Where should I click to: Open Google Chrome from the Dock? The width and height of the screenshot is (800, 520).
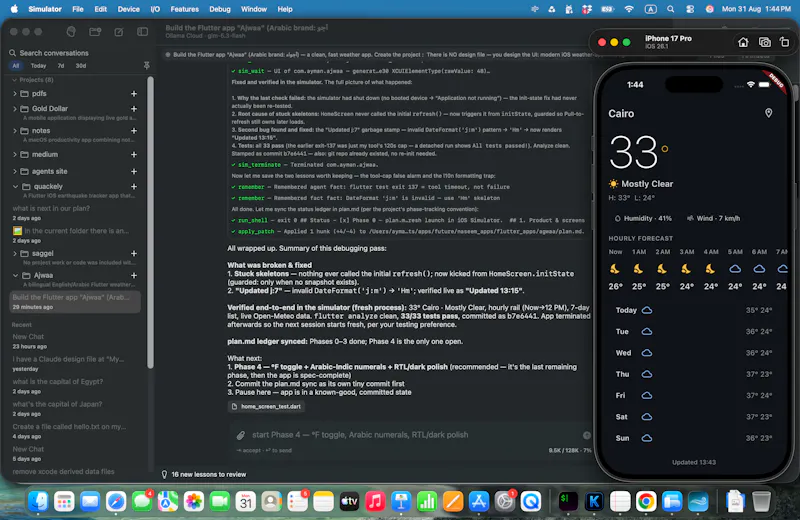click(x=646, y=502)
